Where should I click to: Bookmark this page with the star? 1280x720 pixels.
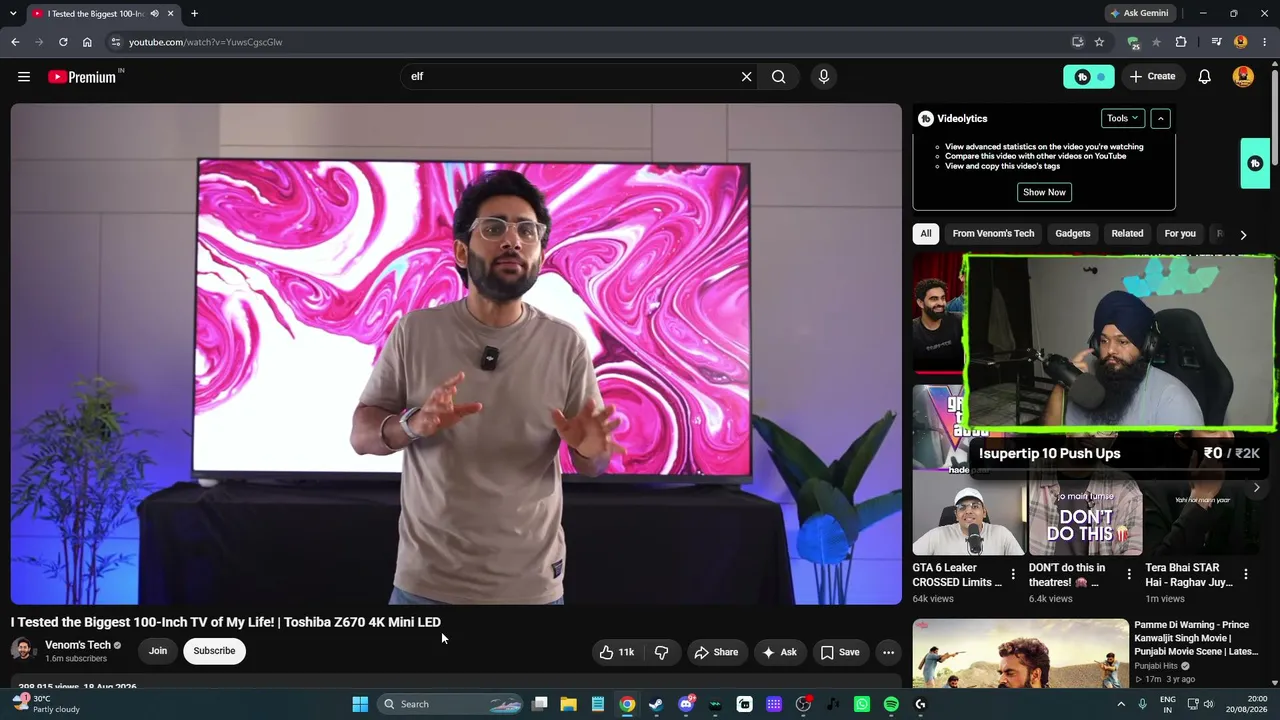(x=1099, y=42)
